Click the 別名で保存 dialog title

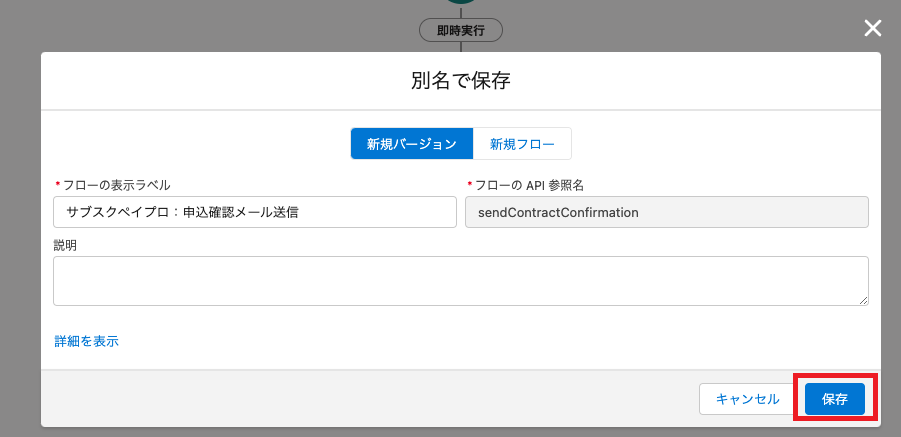[460, 81]
